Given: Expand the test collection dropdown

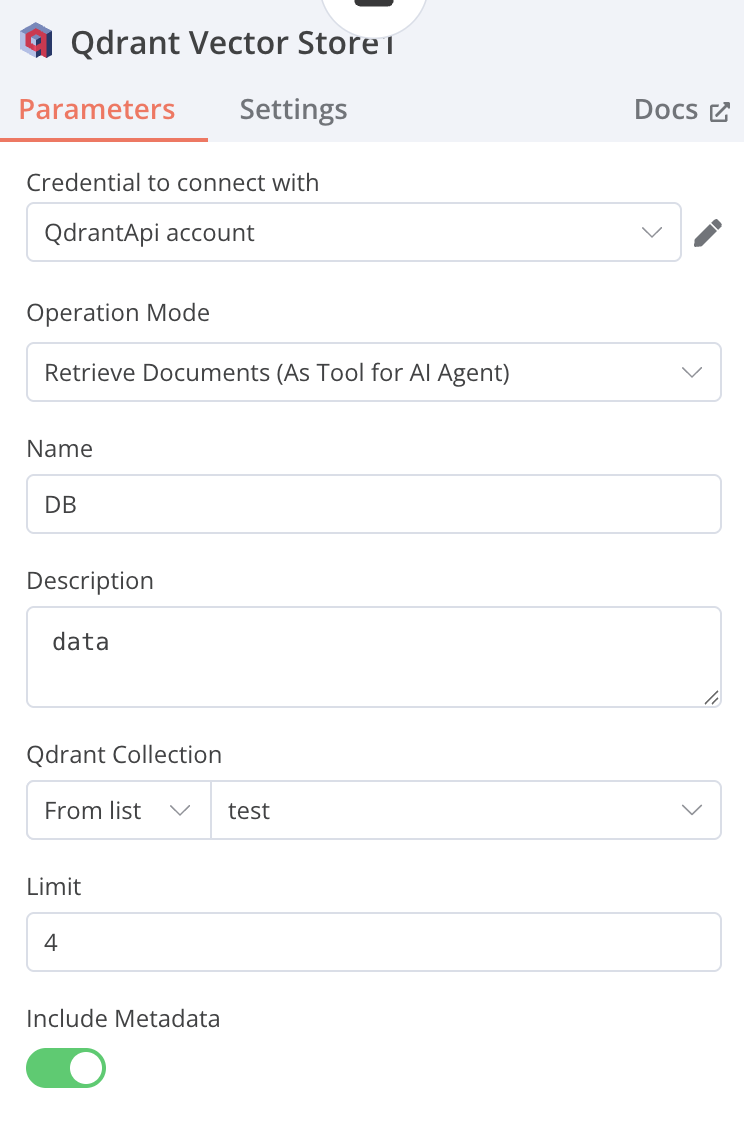Looking at the screenshot, I should (x=466, y=810).
